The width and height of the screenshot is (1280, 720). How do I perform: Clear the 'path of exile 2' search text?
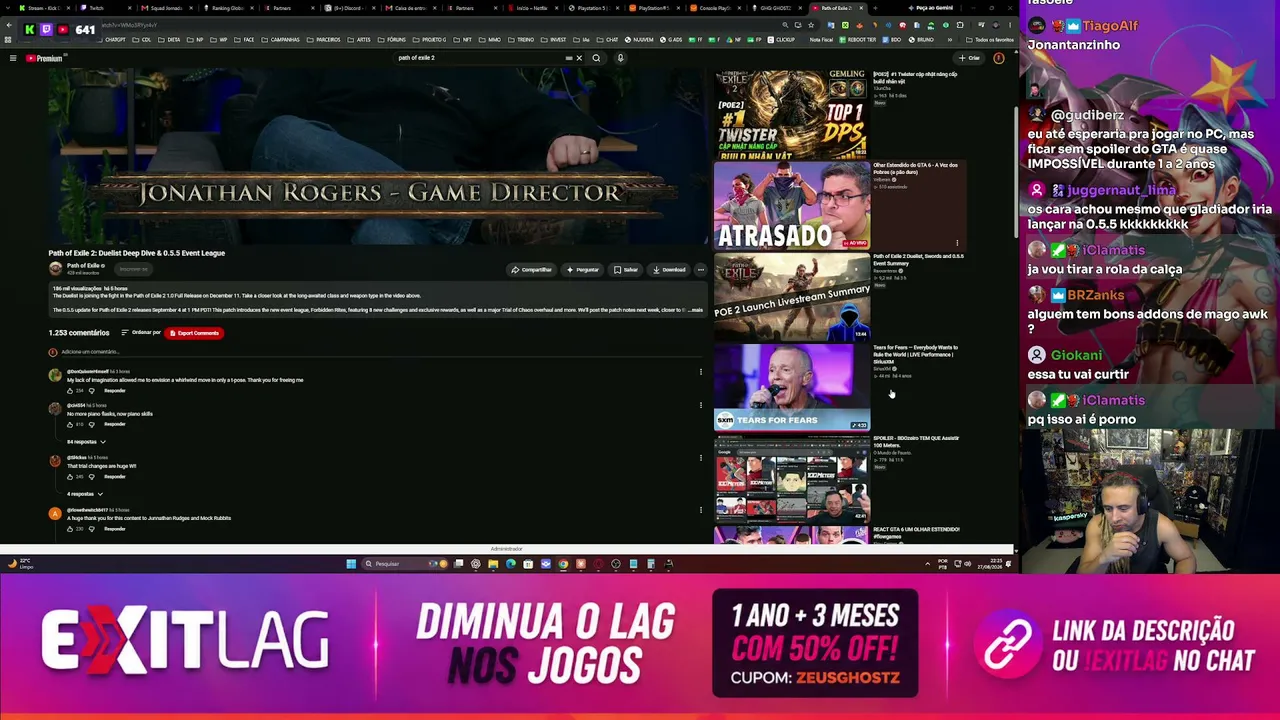tap(578, 58)
